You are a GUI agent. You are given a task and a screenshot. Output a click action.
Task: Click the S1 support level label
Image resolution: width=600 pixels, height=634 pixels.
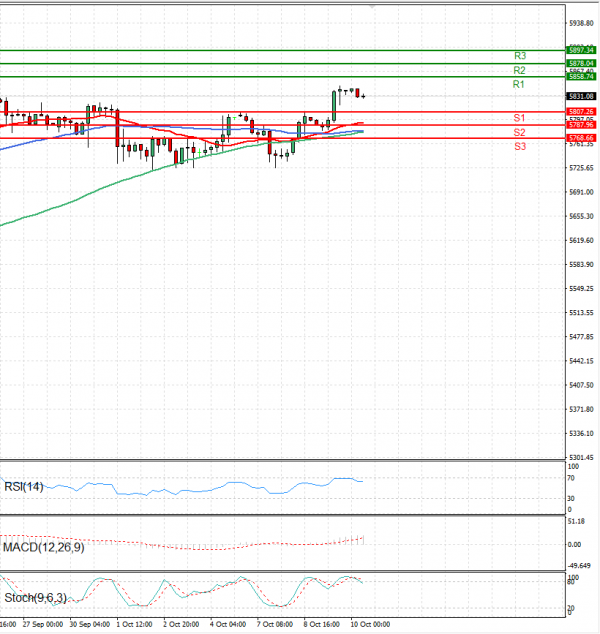[x=519, y=118]
